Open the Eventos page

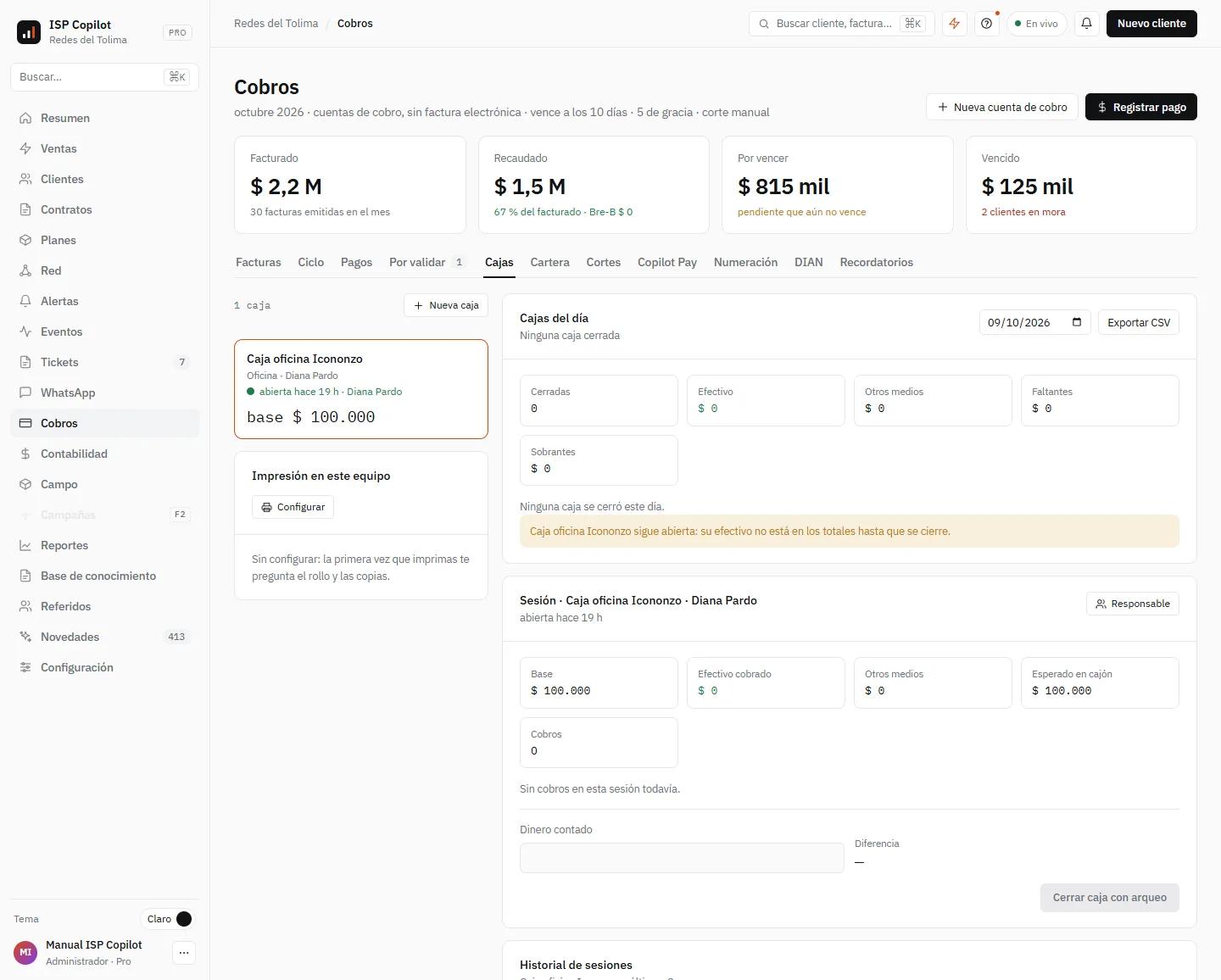(104, 331)
